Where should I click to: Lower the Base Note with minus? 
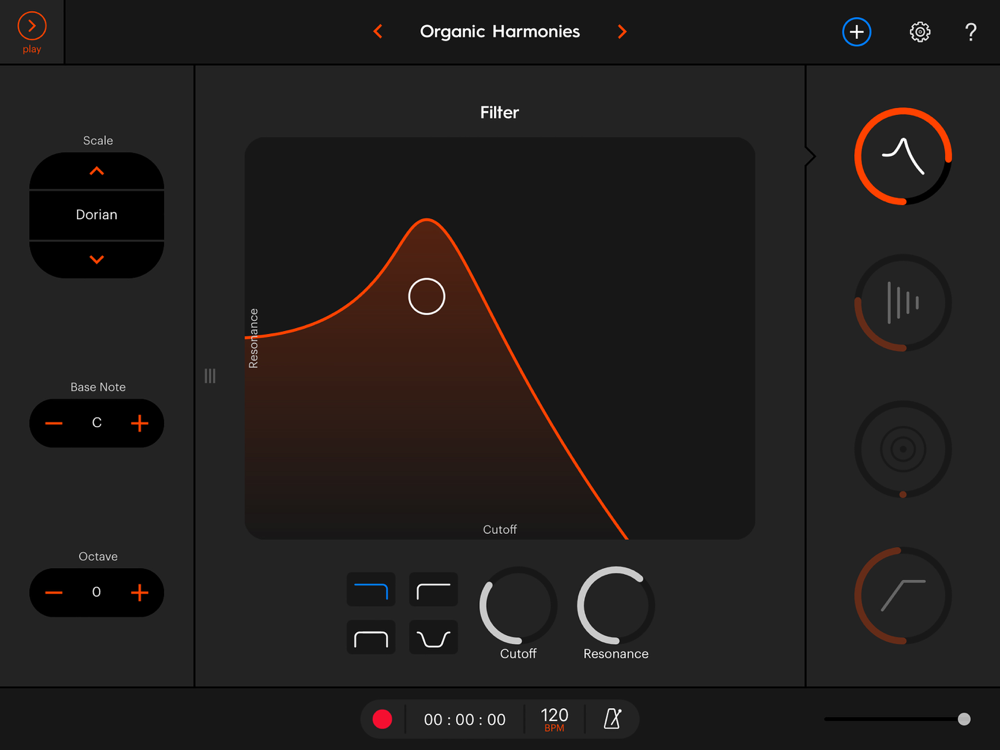coord(54,423)
